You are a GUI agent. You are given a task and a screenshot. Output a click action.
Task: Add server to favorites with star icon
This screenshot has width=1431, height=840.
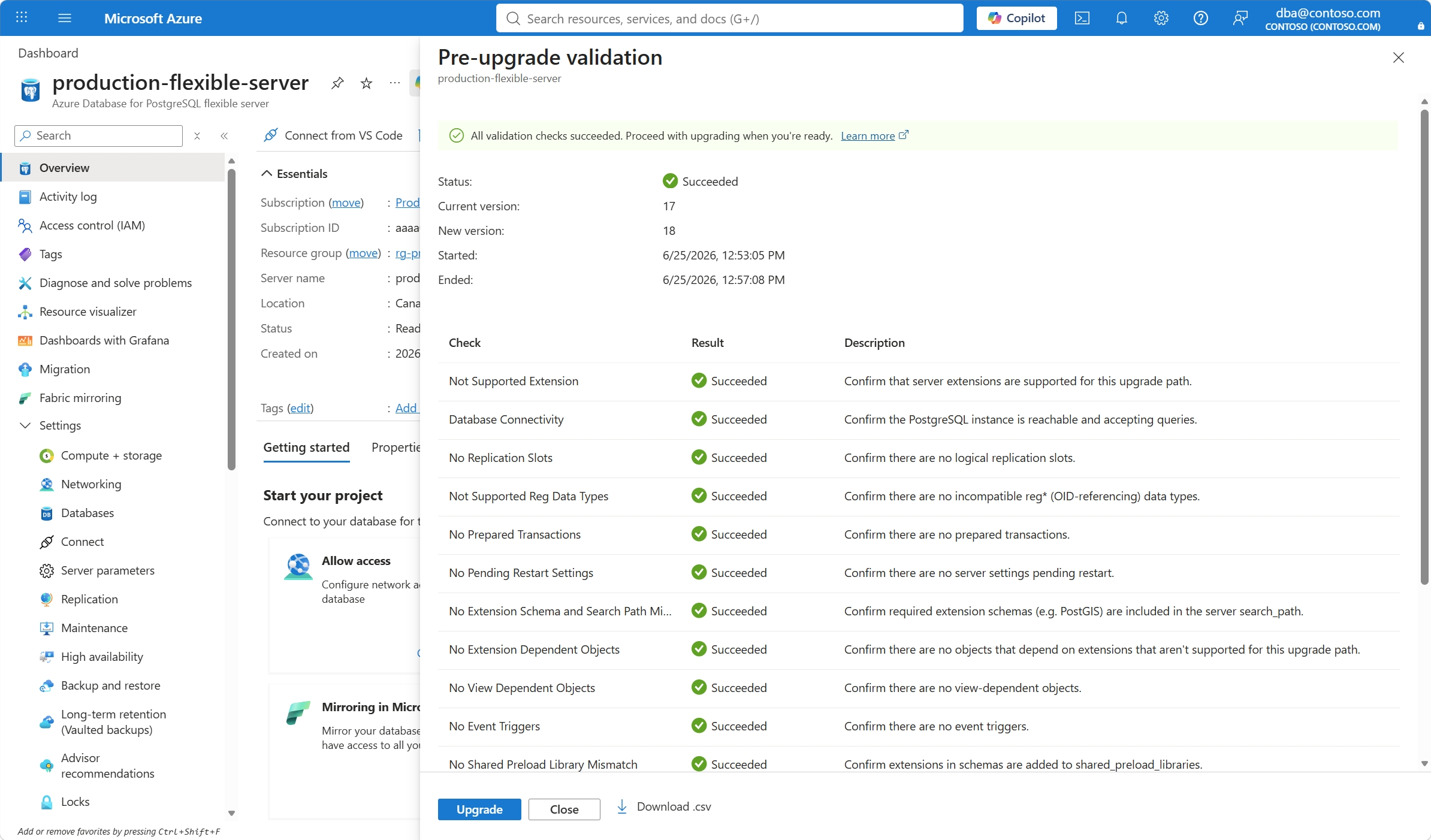click(366, 83)
